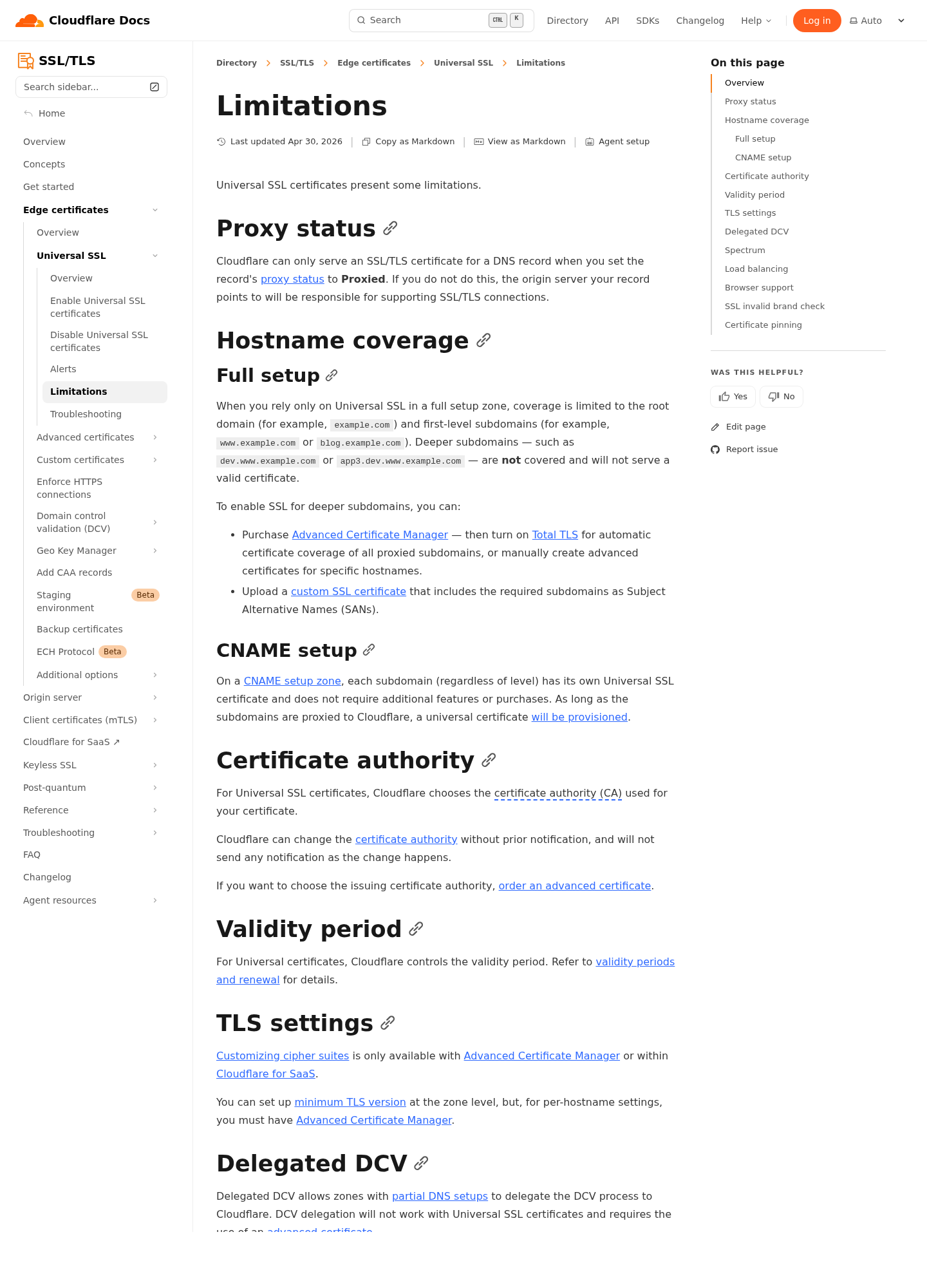This screenshot has height=1288, width=927.
Task: Open Staging environment beta sidebar item
Action: coord(98,601)
